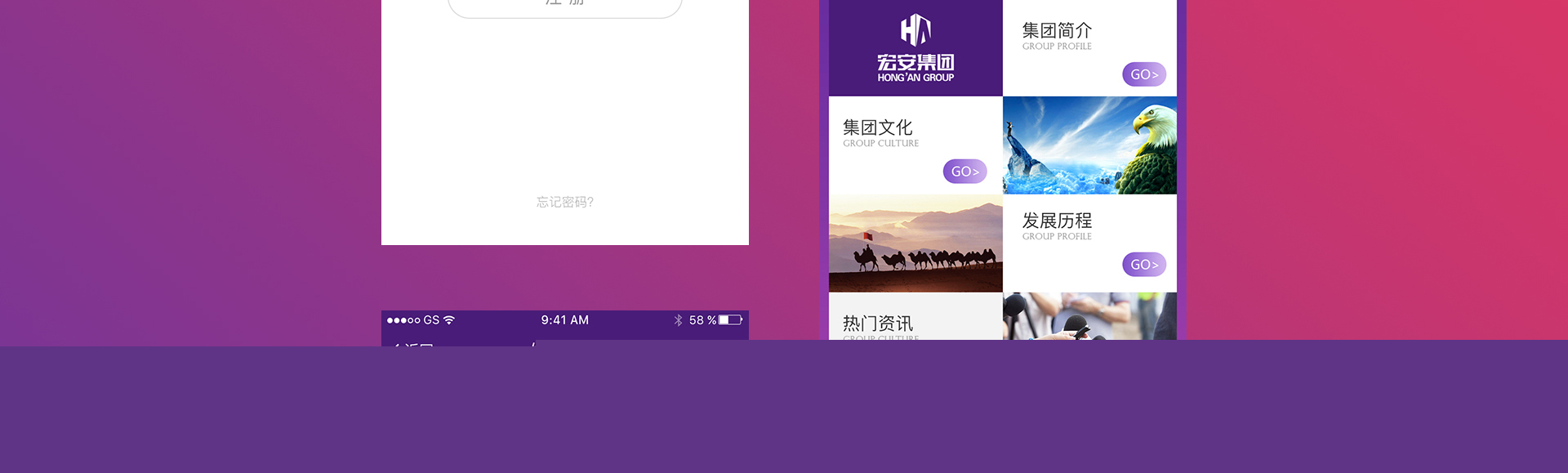Tap the Hong'an Group logo tile
The height and width of the screenshot is (473, 1568).
(x=915, y=48)
